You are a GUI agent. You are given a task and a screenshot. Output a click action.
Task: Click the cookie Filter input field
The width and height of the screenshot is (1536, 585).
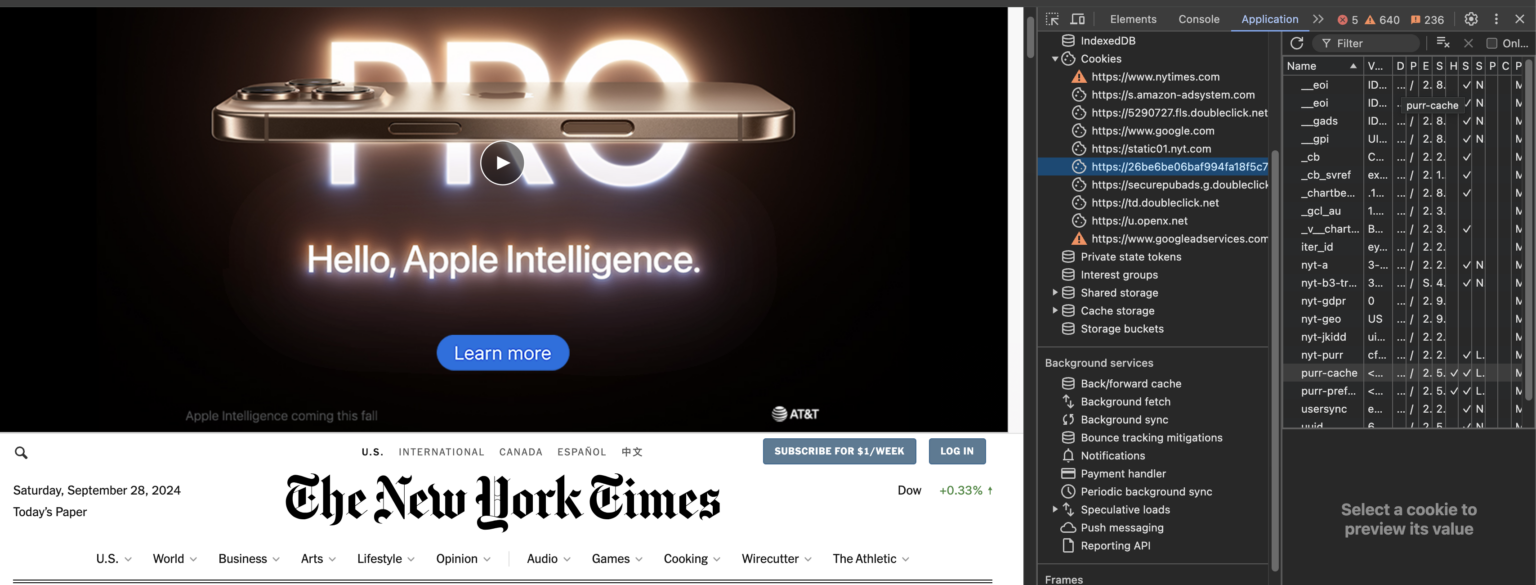(x=1366, y=43)
